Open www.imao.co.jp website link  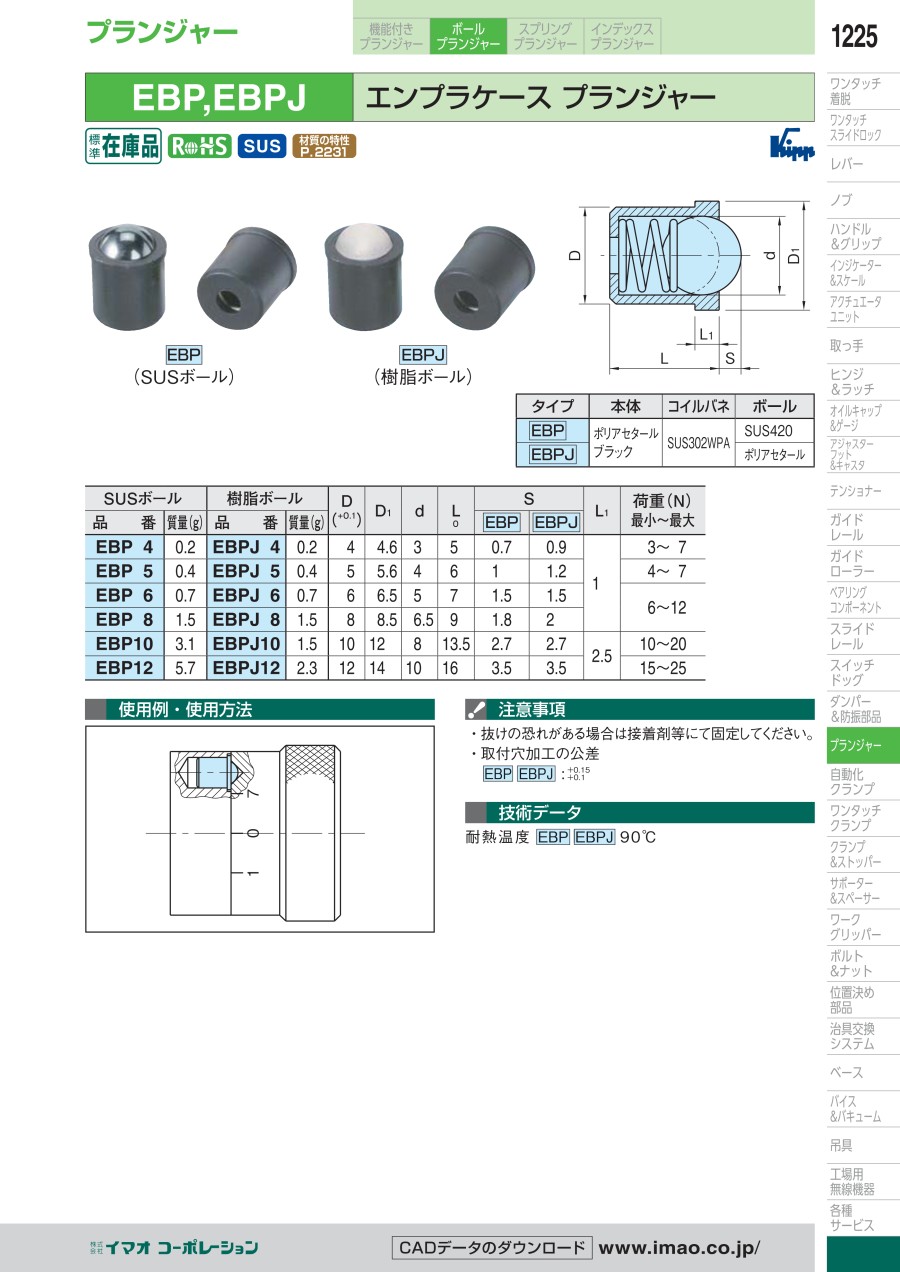[x=679, y=1248]
